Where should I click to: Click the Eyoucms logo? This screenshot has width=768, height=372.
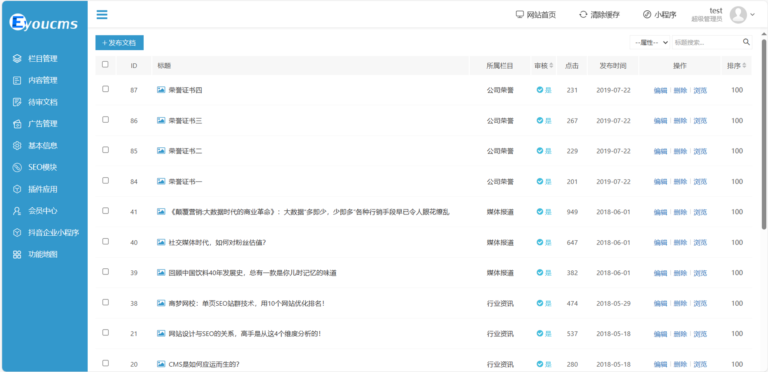44,23
